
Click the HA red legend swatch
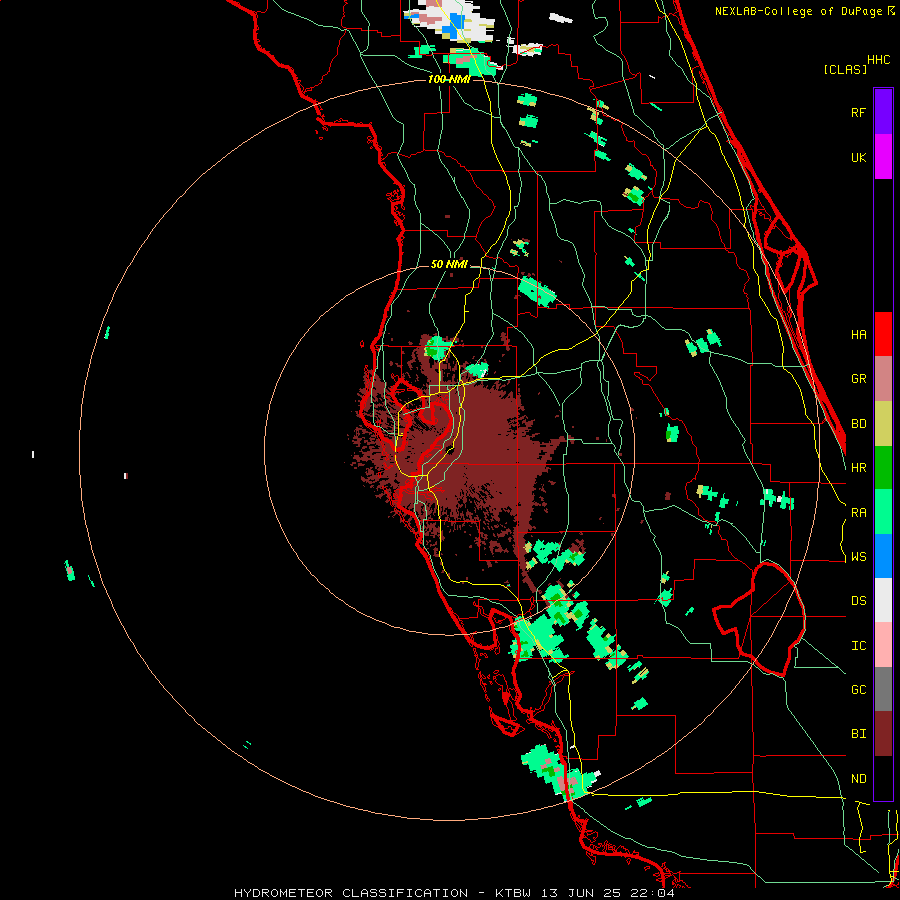pos(883,334)
